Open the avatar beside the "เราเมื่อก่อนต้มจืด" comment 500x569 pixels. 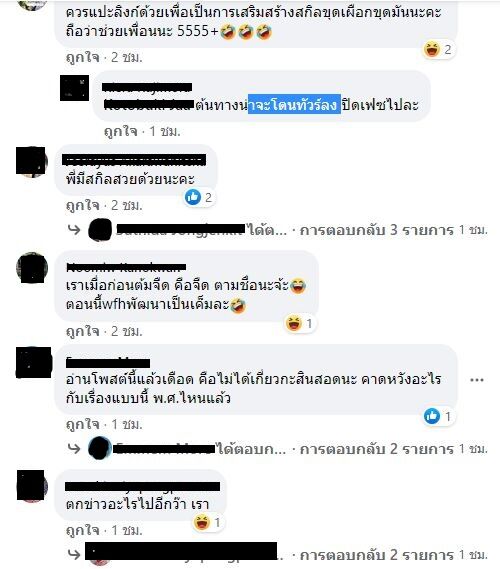pos(32,267)
